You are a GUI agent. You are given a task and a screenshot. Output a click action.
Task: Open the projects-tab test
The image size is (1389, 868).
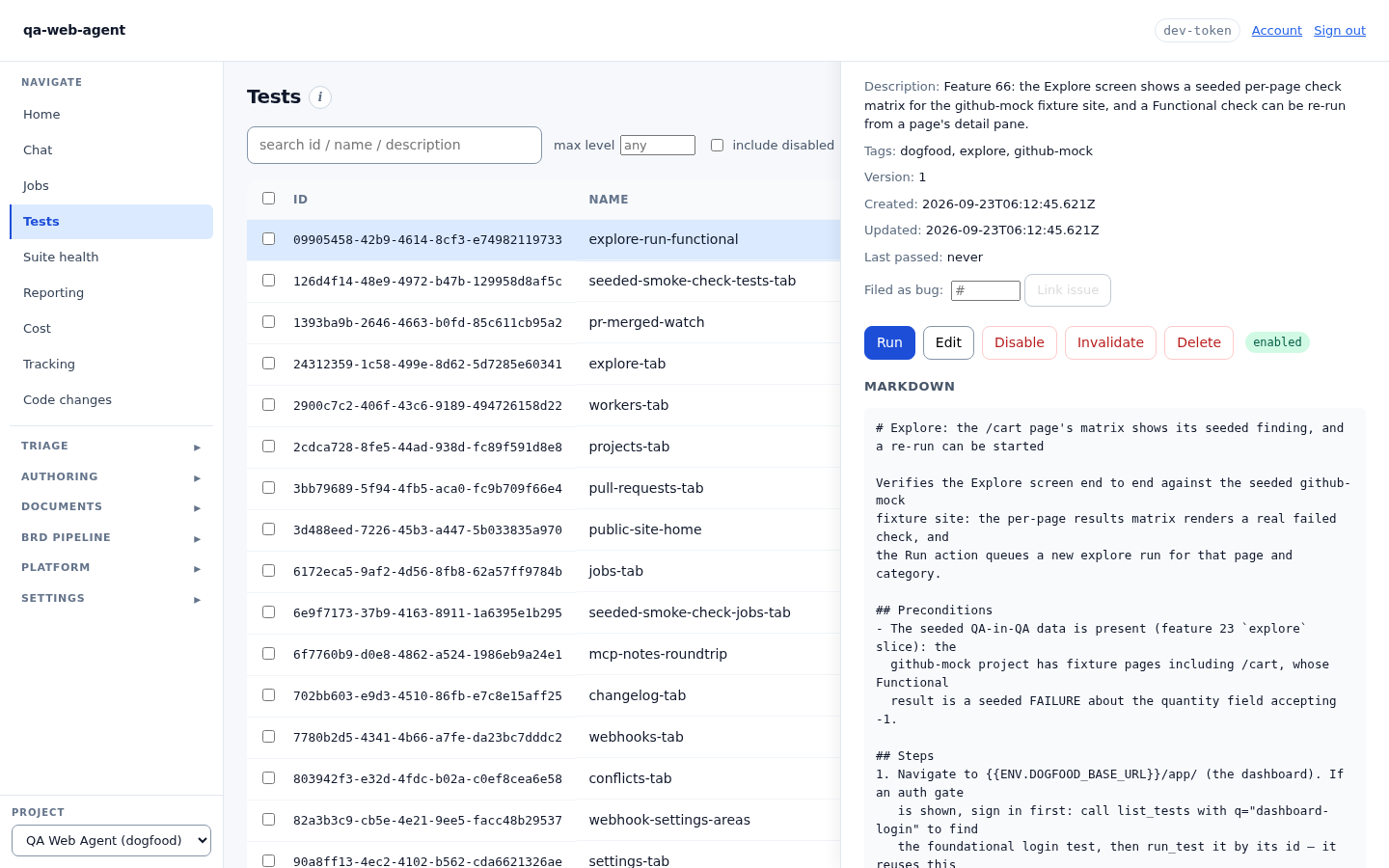click(629, 447)
